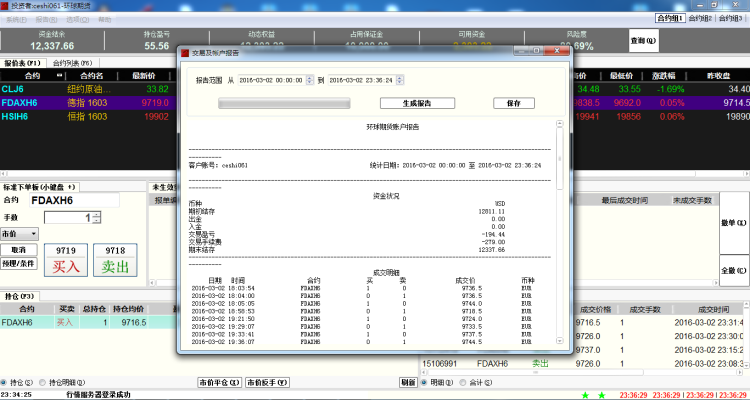Viewport: 750px width, 400px height.
Task: Click the green 卖出 sell button
Action: click(x=116, y=266)
